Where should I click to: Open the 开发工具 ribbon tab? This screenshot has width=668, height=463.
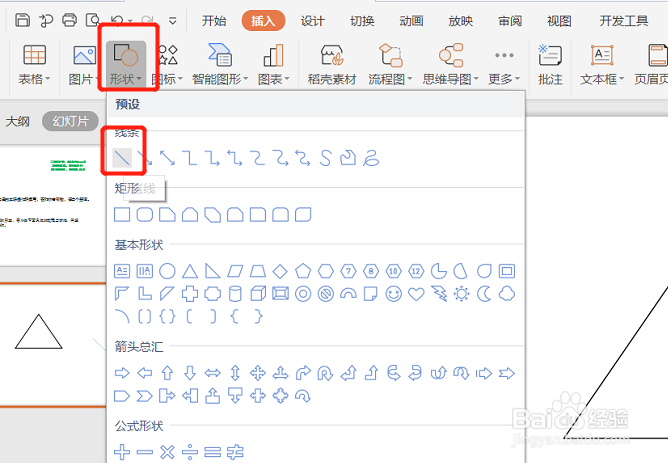coord(624,20)
